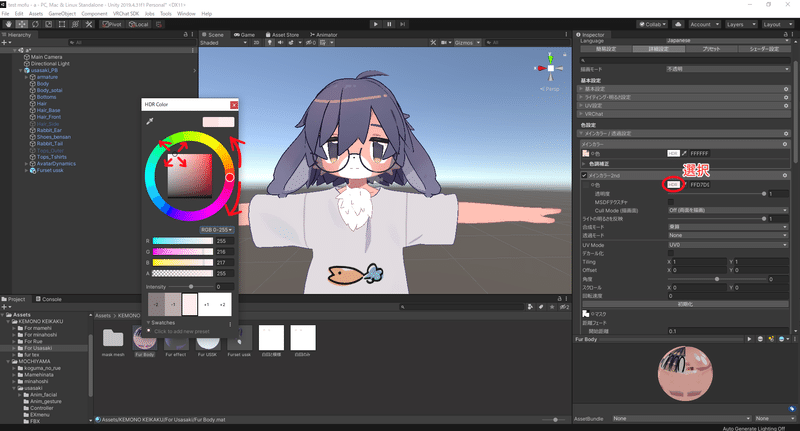Screen dimensions: 800x431
Task: Toggle scene lighting bulb icon
Action: click(269, 43)
